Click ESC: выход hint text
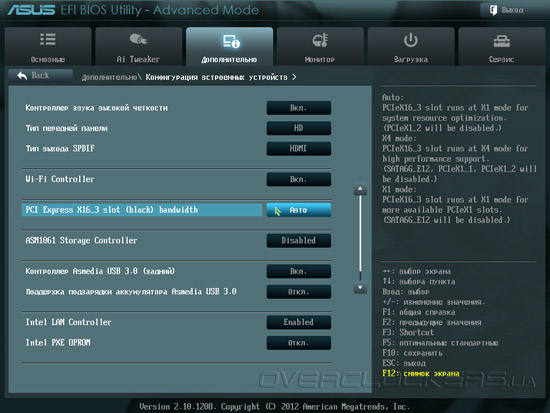The height and width of the screenshot is (413, 550). [404, 363]
